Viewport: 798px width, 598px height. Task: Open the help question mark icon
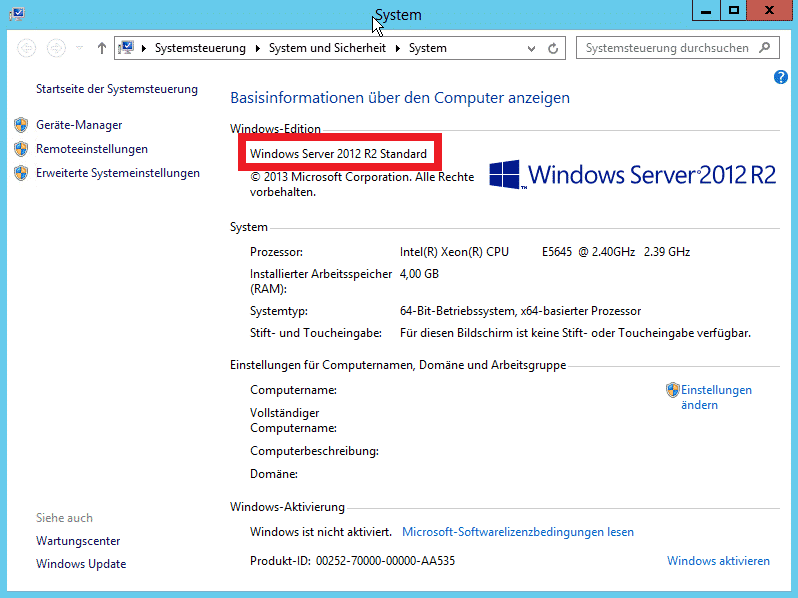[x=781, y=77]
